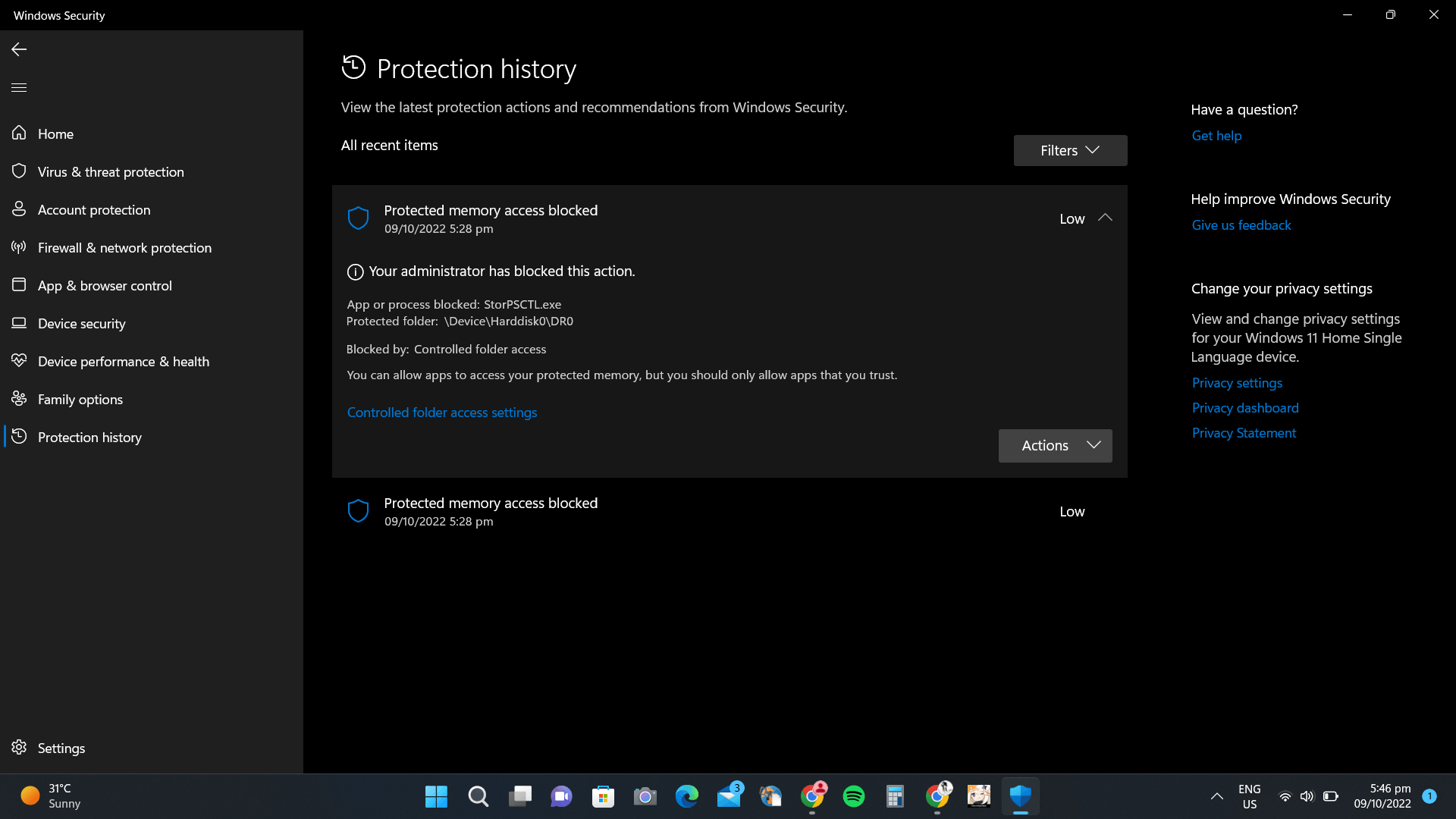This screenshot has width=1456, height=819.
Task: Open Controlled folder access settings link
Action: tap(441, 413)
